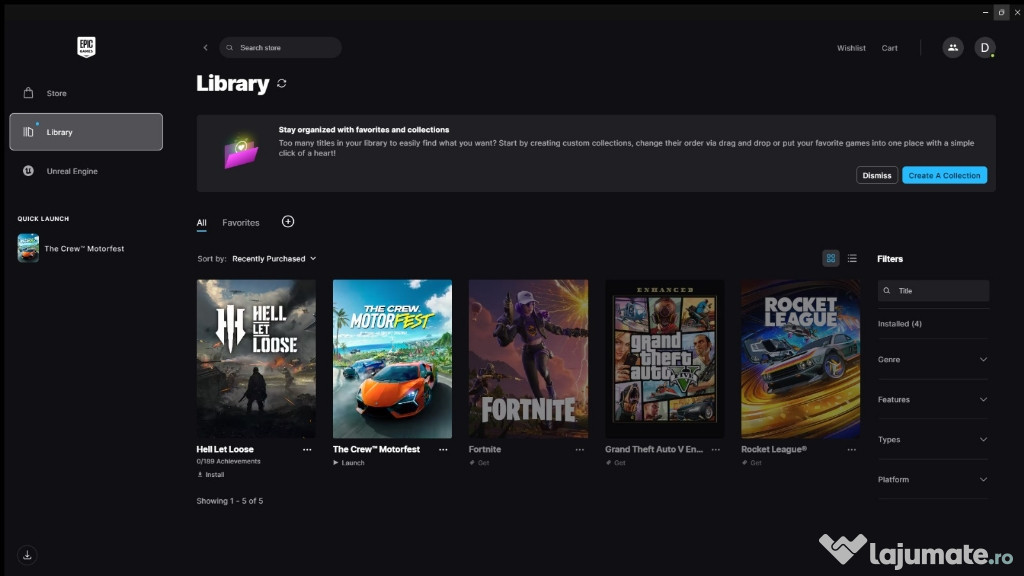Click the magnifier icon in Search store
This screenshot has height=576, width=1024.
click(230, 48)
